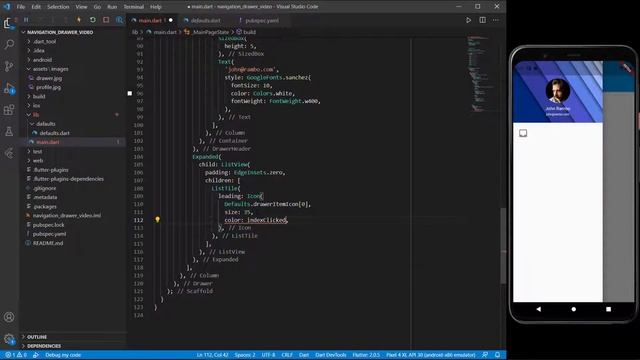Open errors and warnings count in status bar
Image resolution: width=640 pixels, height=360 pixels.
coord(16,355)
